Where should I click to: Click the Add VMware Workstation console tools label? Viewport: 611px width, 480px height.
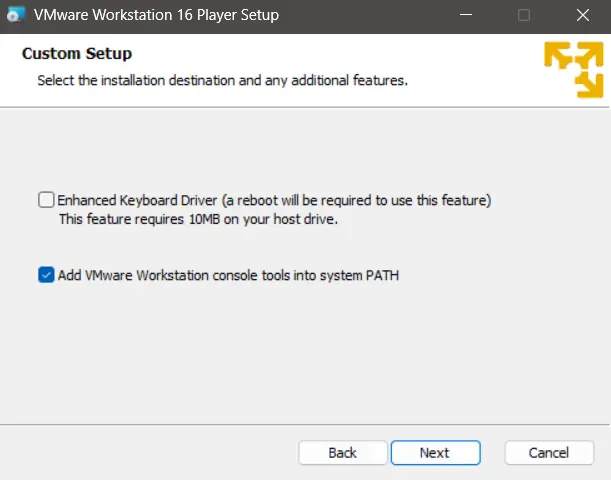click(x=228, y=275)
